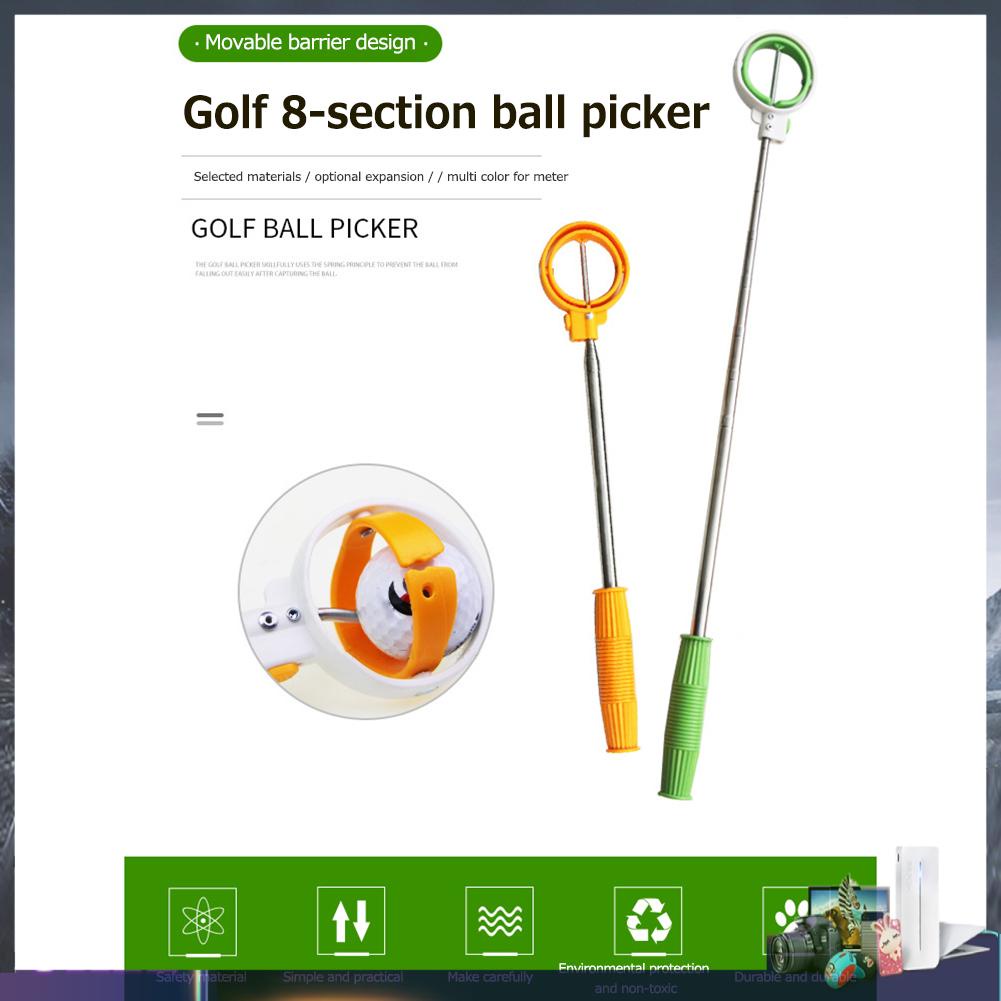
Task: Click the recycle Environmental protection icon
Action: [x=648, y=920]
